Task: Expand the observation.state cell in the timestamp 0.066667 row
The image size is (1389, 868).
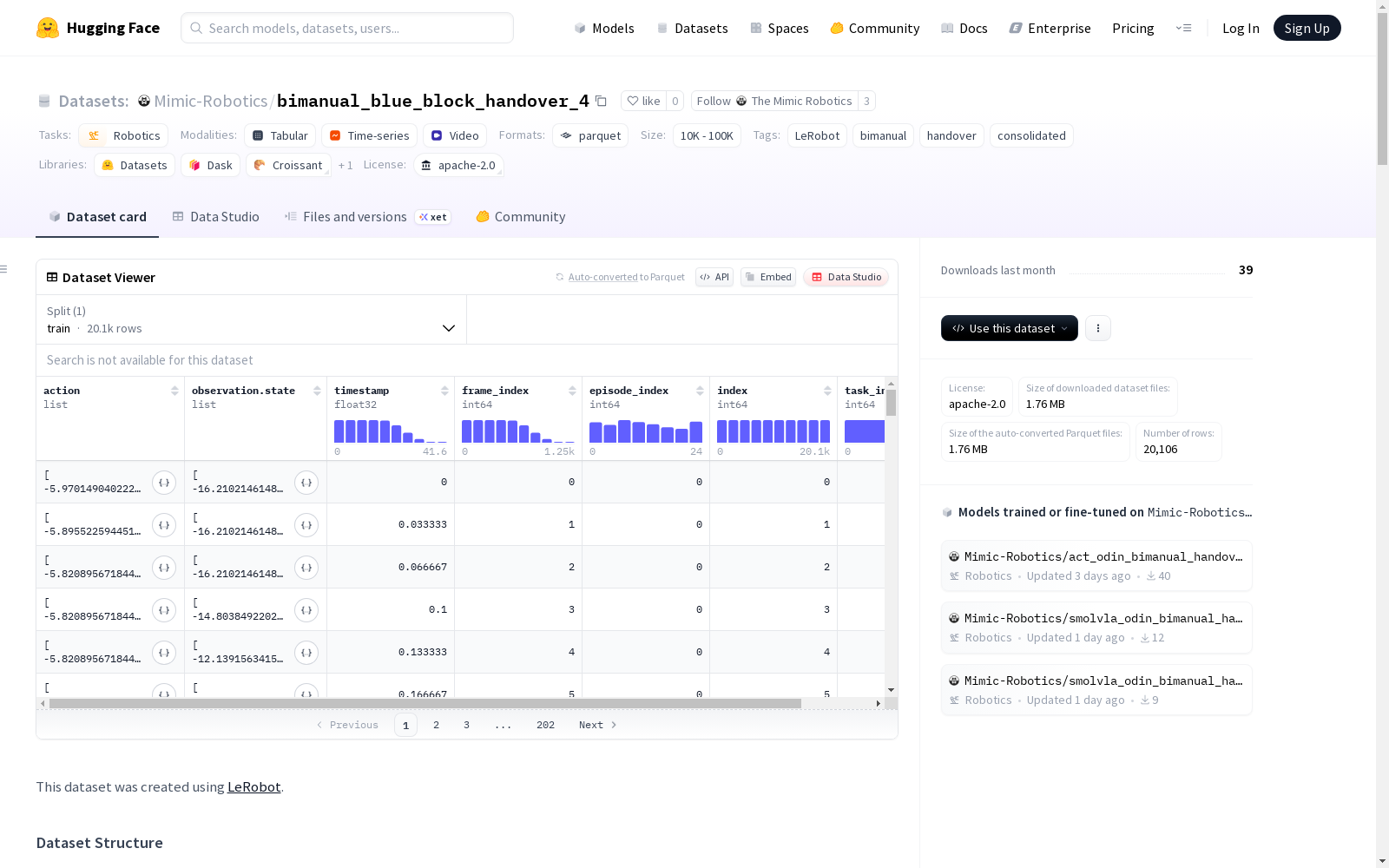Action: 306,568
